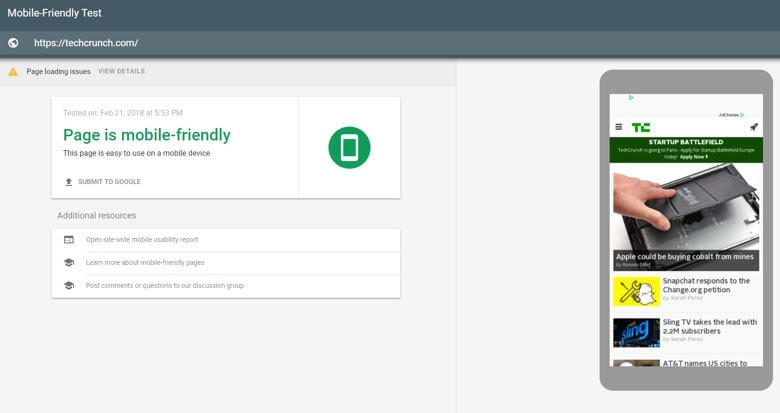Click the TC logo in phone preview
Viewport: 780px width, 413px height.
[641, 127]
